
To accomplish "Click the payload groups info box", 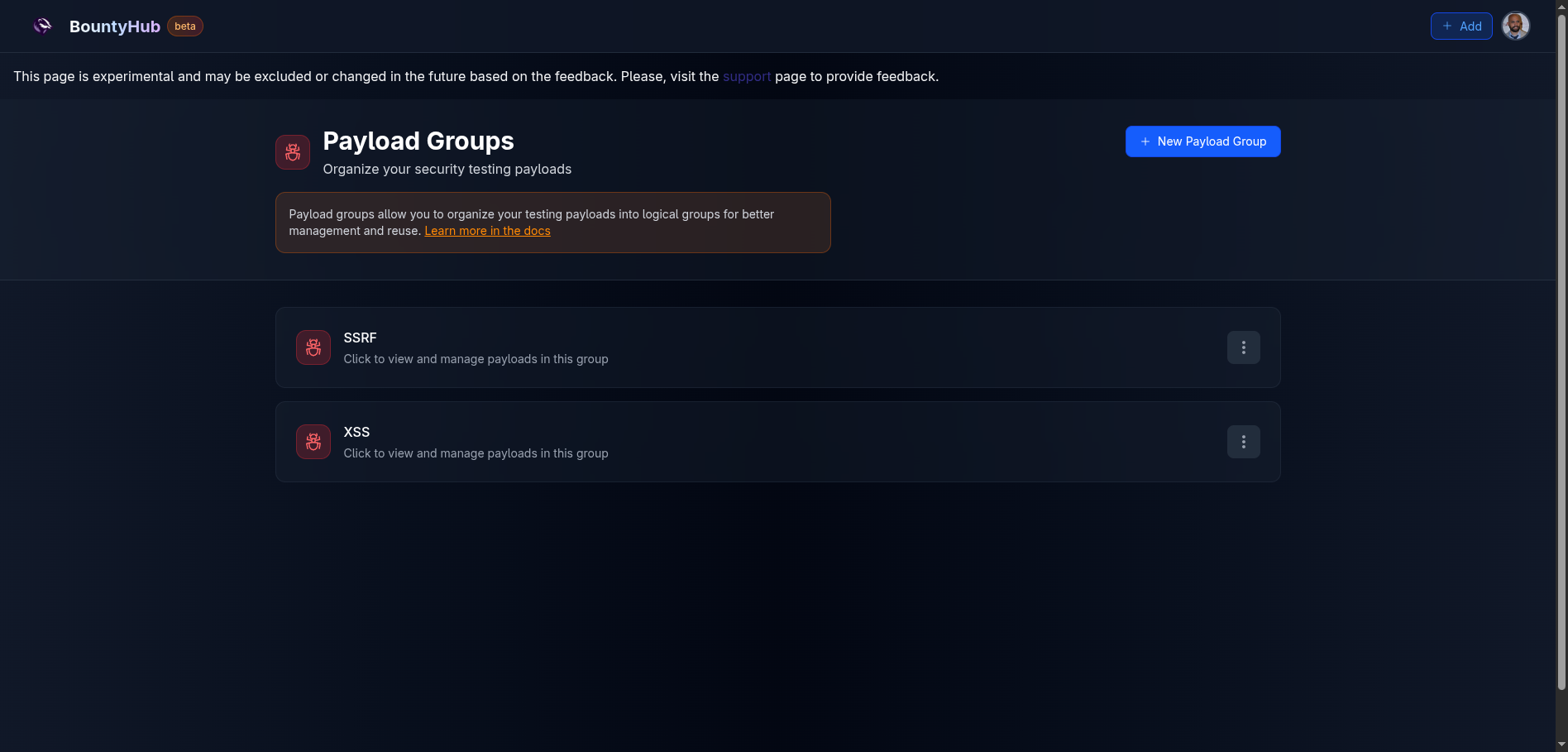I will pos(552,222).
